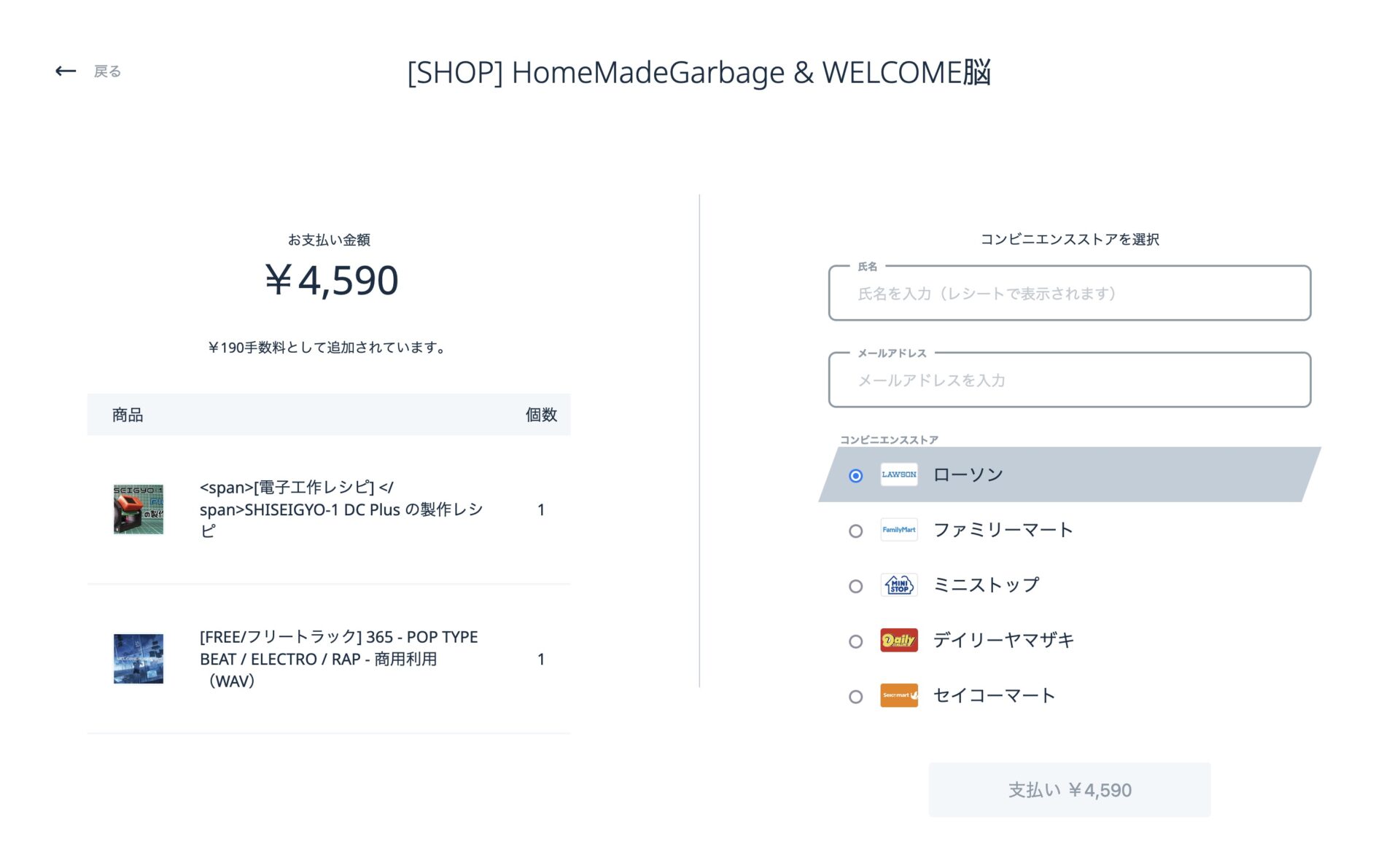Select the ローソン radio button

click(855, 474)
